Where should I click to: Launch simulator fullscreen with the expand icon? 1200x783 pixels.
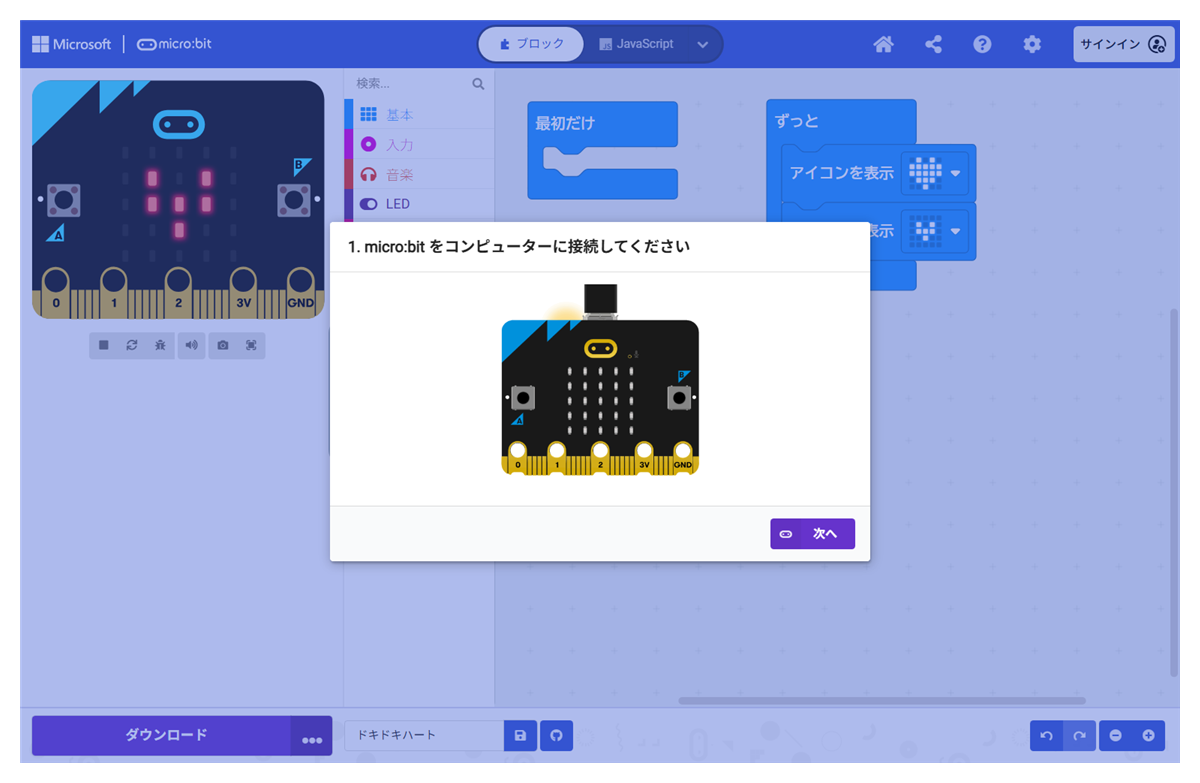[x=251, y=345]
